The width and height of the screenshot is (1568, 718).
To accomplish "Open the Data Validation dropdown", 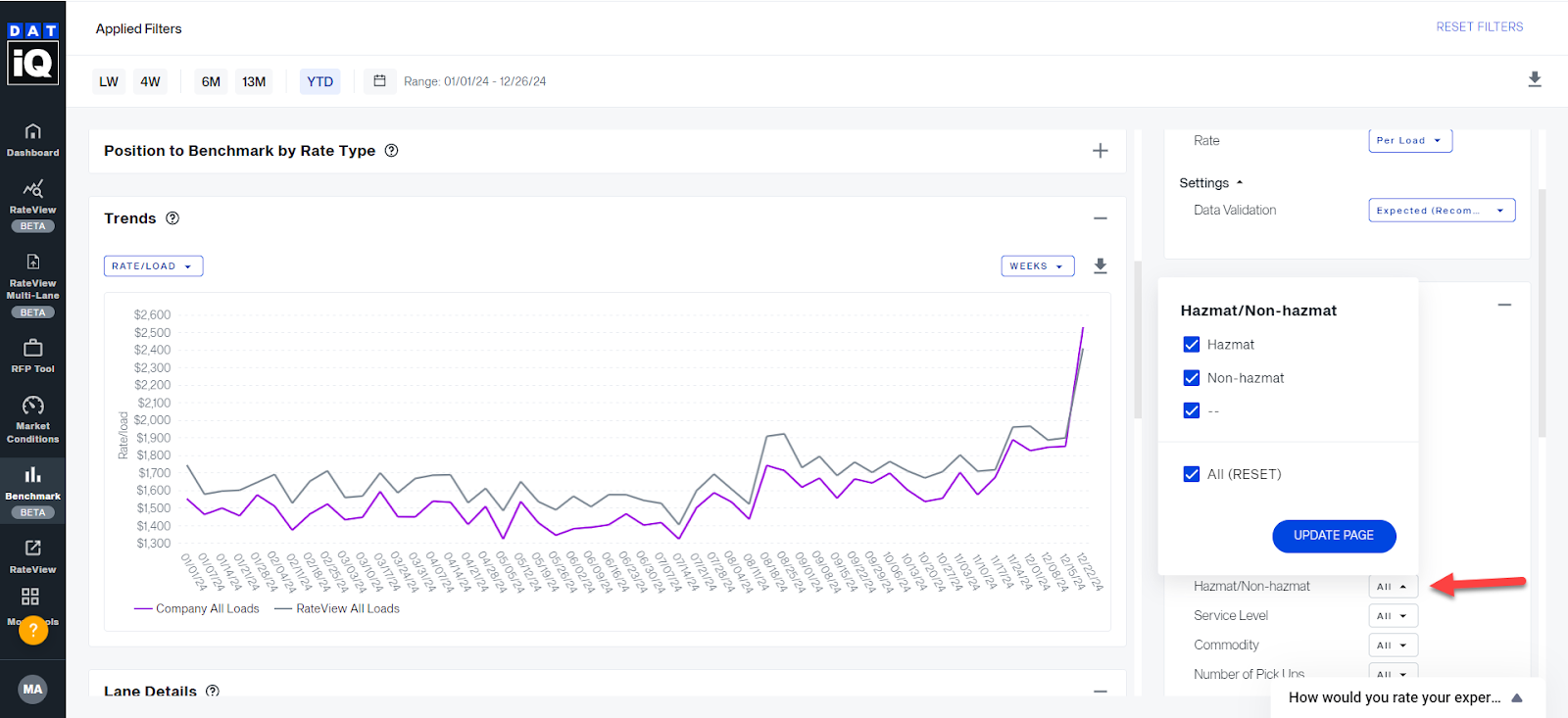I will tap(1442, 211).
